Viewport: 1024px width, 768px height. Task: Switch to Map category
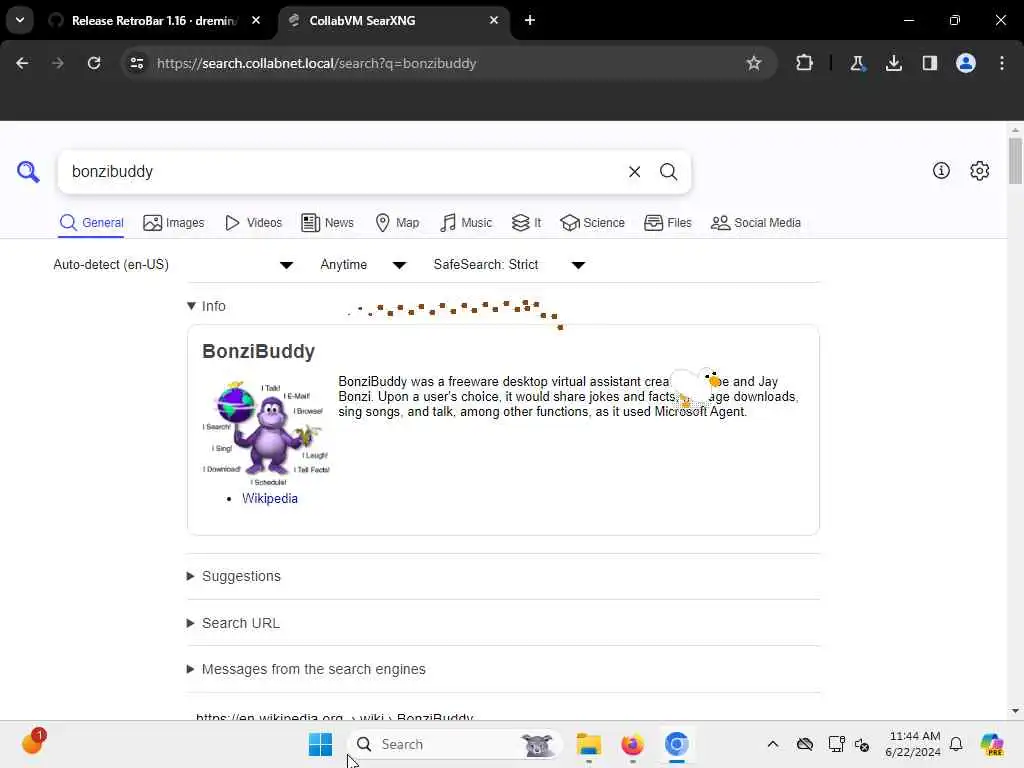pos(397,223)
